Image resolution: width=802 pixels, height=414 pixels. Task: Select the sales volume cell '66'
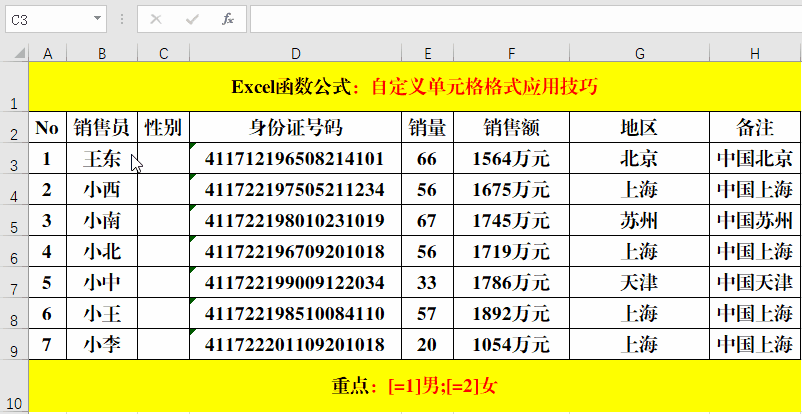(x=428, y=158)
